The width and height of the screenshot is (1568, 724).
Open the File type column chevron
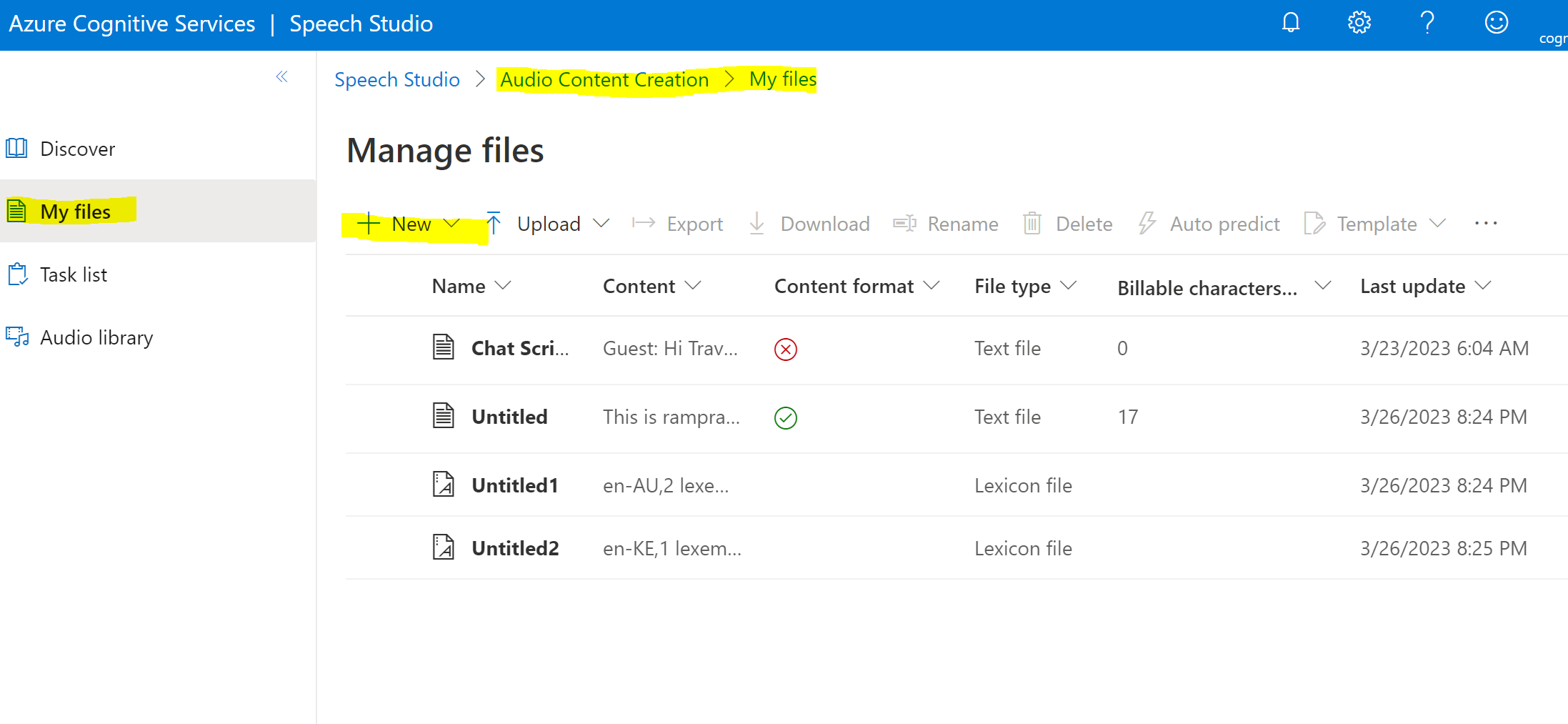1068,285
